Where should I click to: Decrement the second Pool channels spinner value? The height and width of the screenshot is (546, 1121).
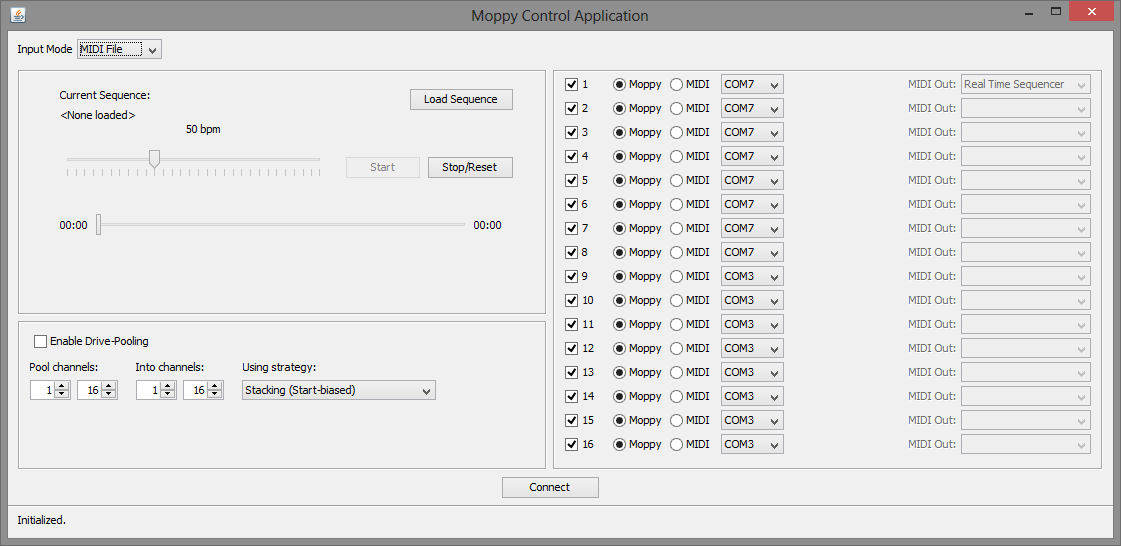[x=110, y=395]
